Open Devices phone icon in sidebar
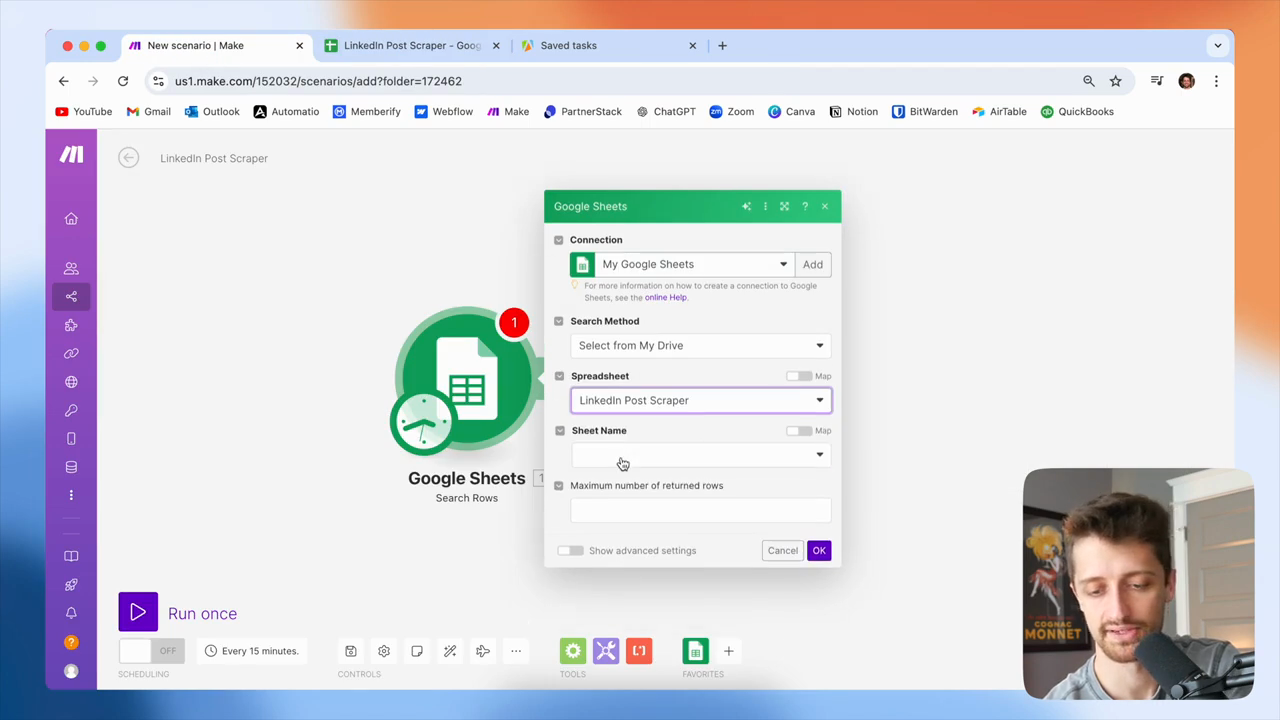The width and height of the screenshot is (1280, 720). [x=71, y=439]
